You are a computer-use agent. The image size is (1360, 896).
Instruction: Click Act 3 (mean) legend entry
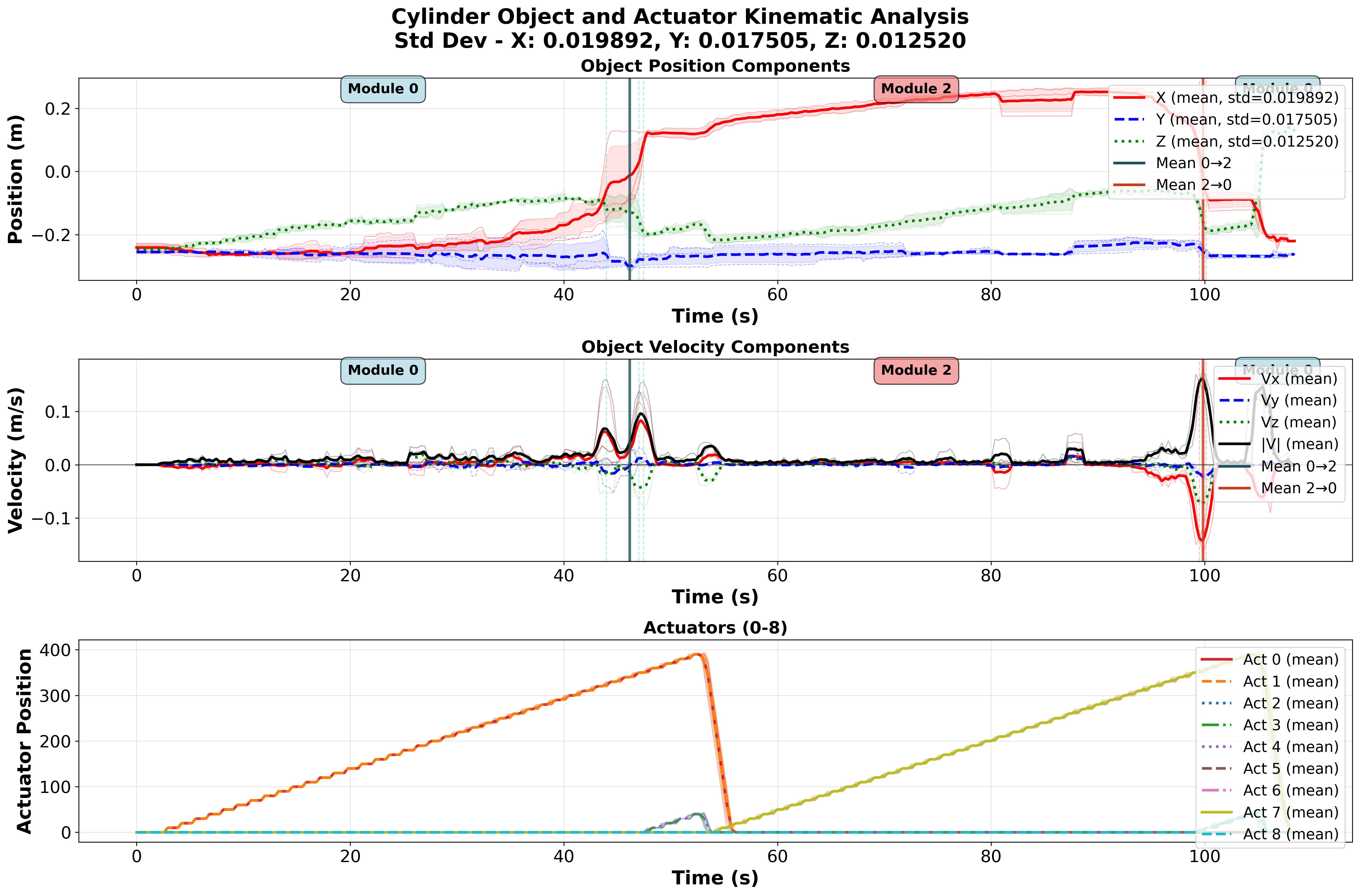[x=1290, y=725]
